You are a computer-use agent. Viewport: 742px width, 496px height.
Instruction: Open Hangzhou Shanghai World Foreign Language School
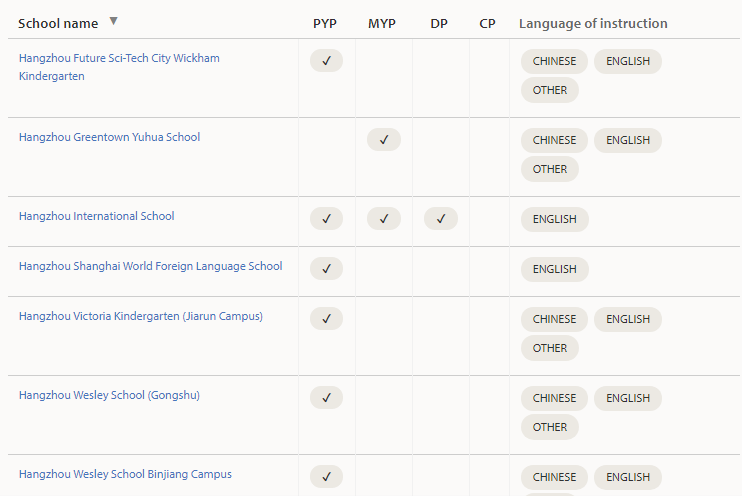tap(150, 266)
